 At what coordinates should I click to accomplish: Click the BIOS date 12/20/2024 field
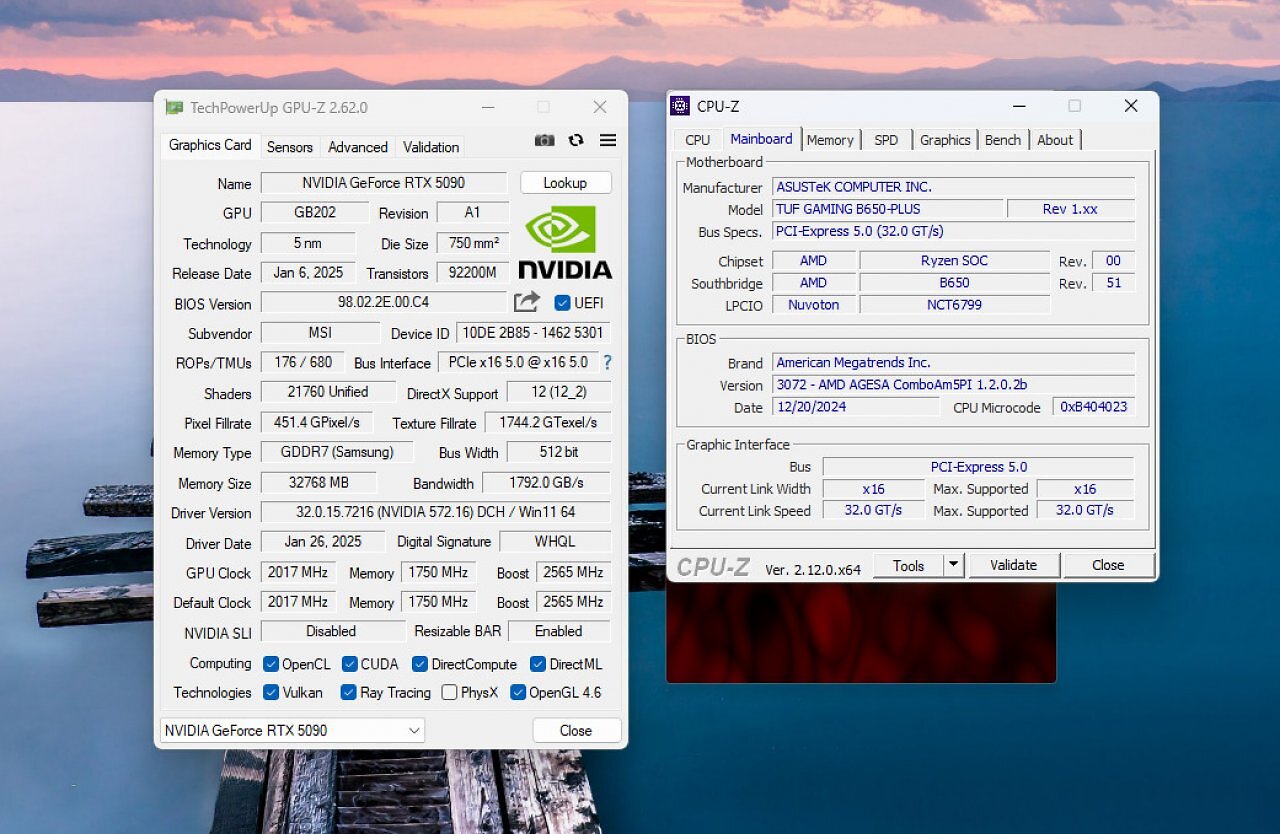pos(856,407)
